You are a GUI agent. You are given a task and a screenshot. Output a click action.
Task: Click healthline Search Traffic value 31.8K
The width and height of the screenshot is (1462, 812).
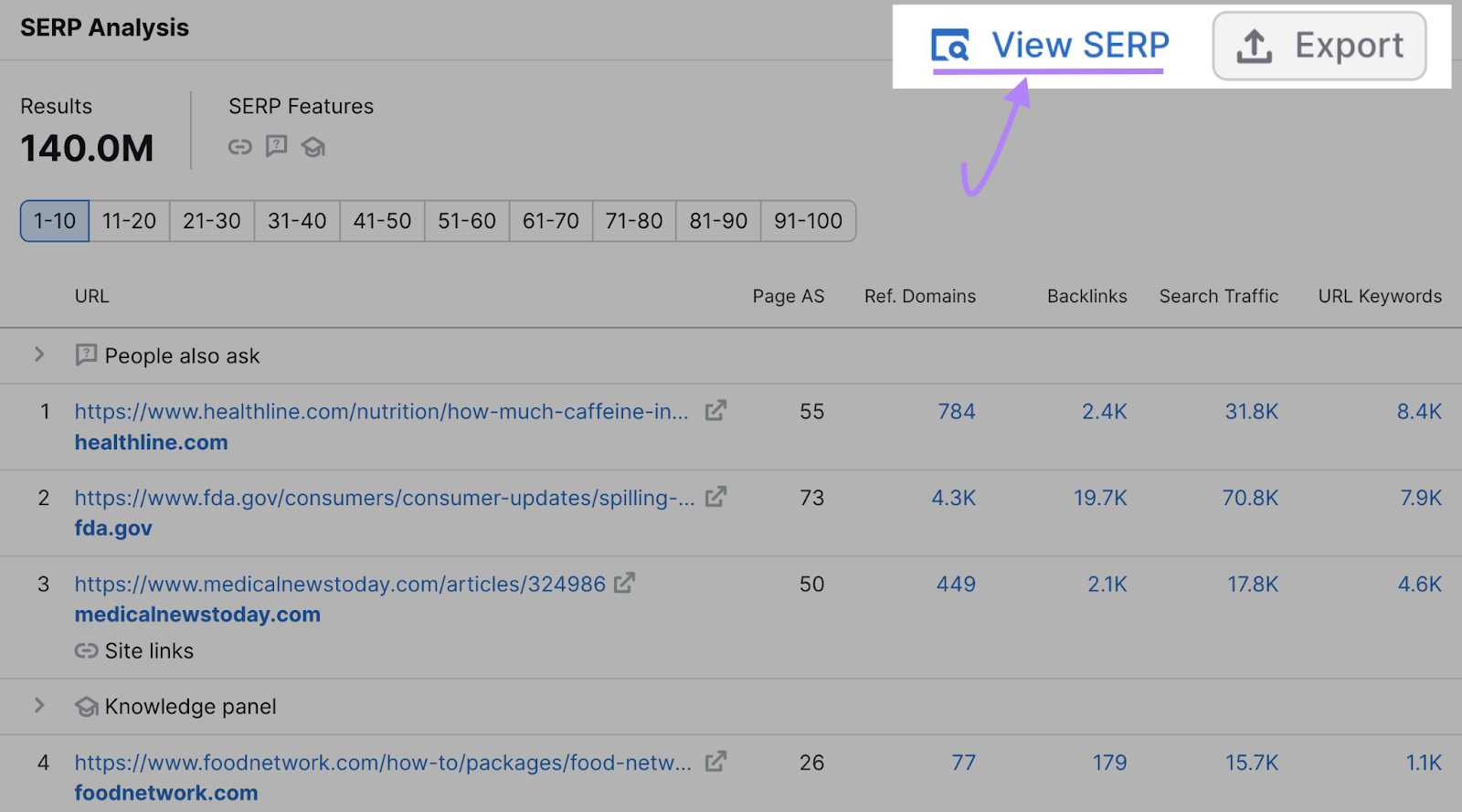pyautogui.click(x=1252, y=412)
